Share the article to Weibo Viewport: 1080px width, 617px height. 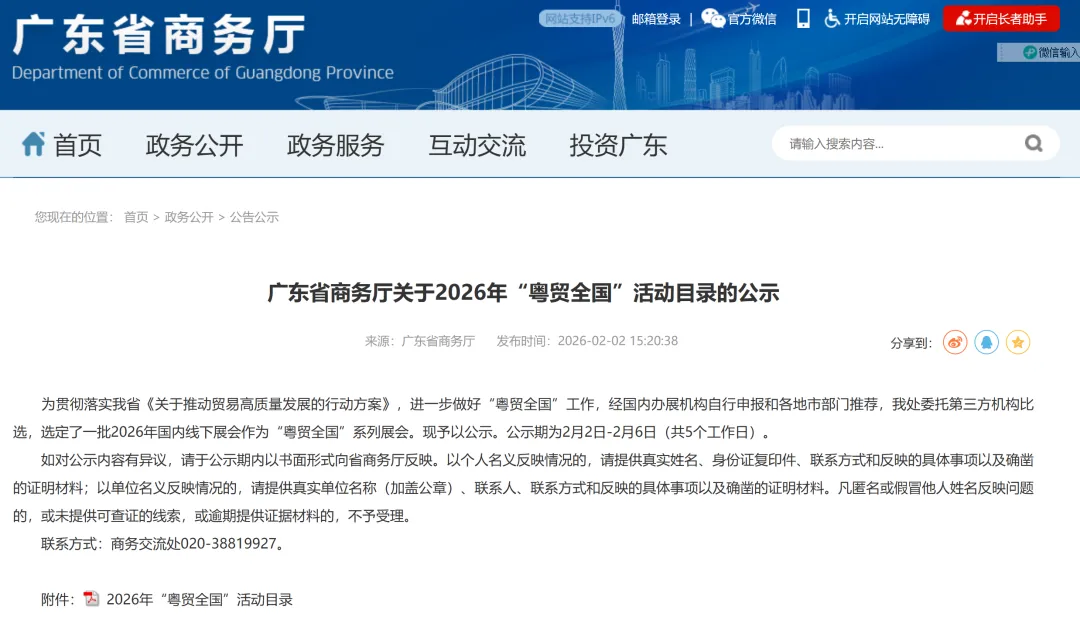955,342
